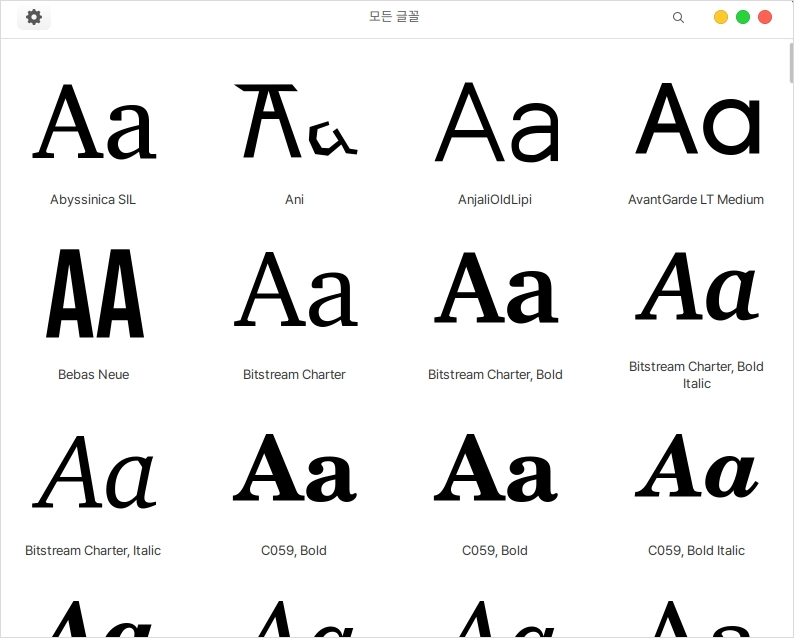The width and height of the screenshot is (794, 638).
Task: Click the 'C059, Bold Italic' name label
Action: 696,550
